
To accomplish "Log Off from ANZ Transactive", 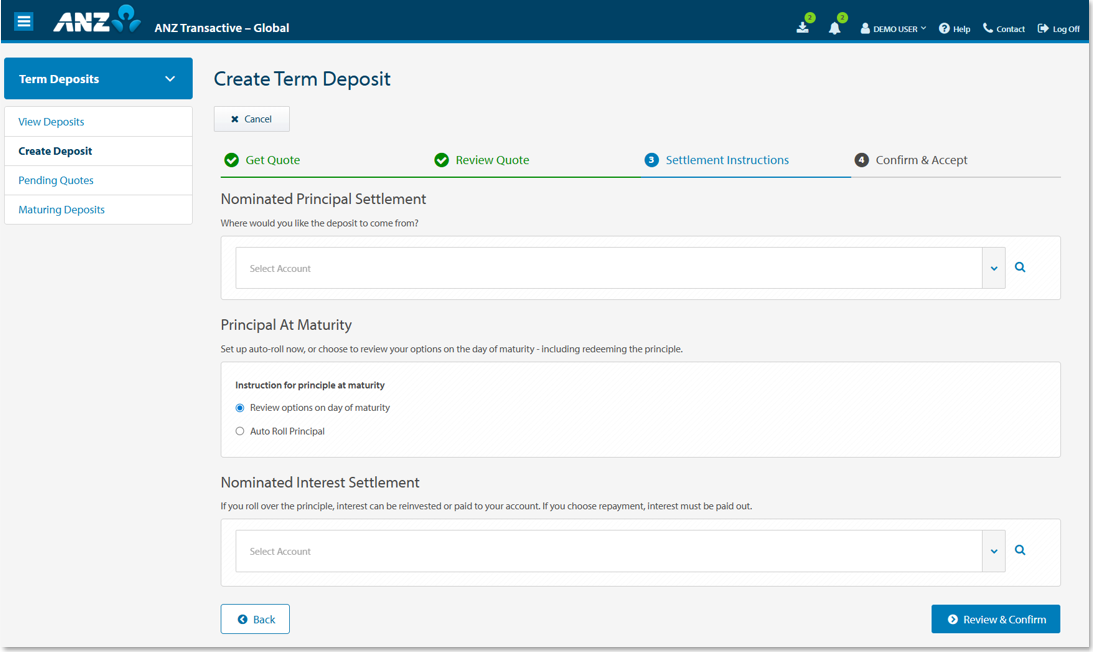I will pos(1058,28).
